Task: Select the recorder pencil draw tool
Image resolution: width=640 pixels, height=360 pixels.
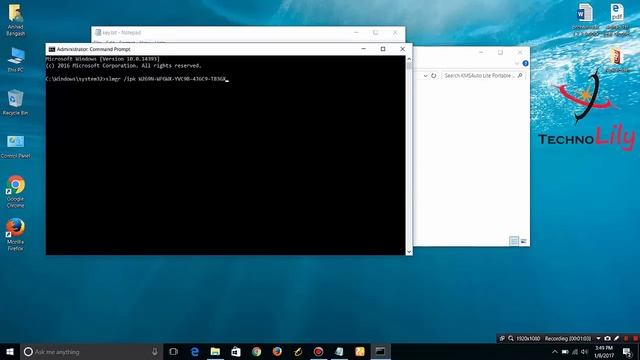Action: (x=616, y=338)
